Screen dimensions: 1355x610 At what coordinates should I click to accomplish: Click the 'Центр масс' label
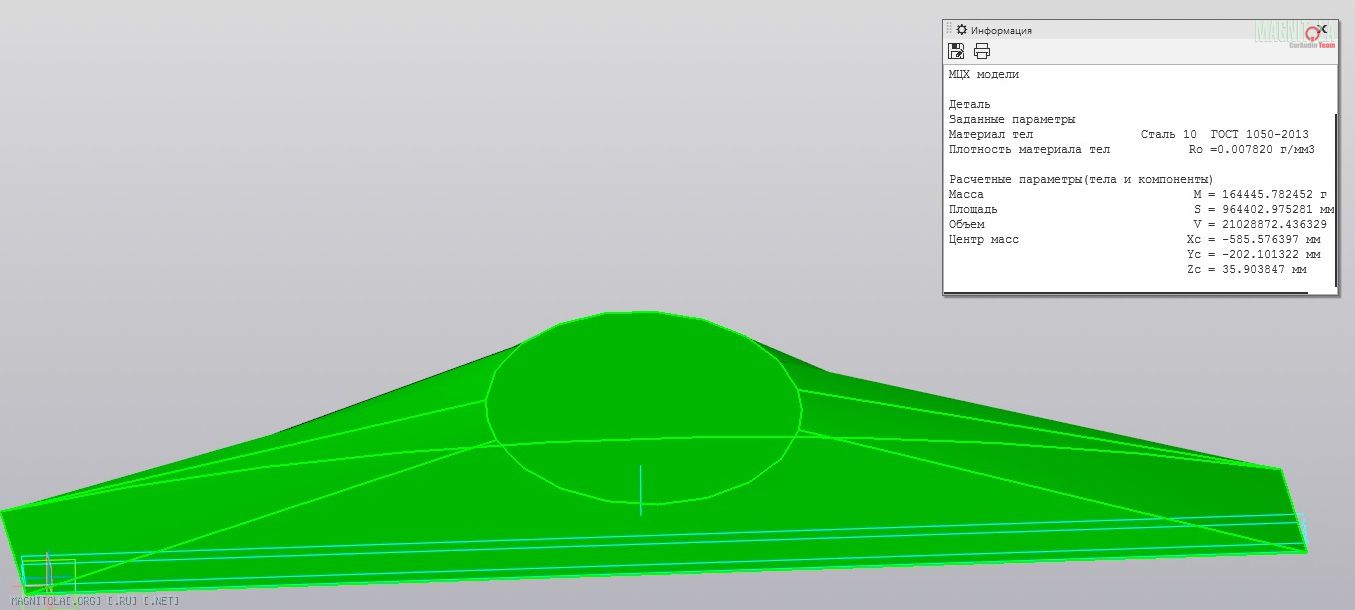[984, 239]
